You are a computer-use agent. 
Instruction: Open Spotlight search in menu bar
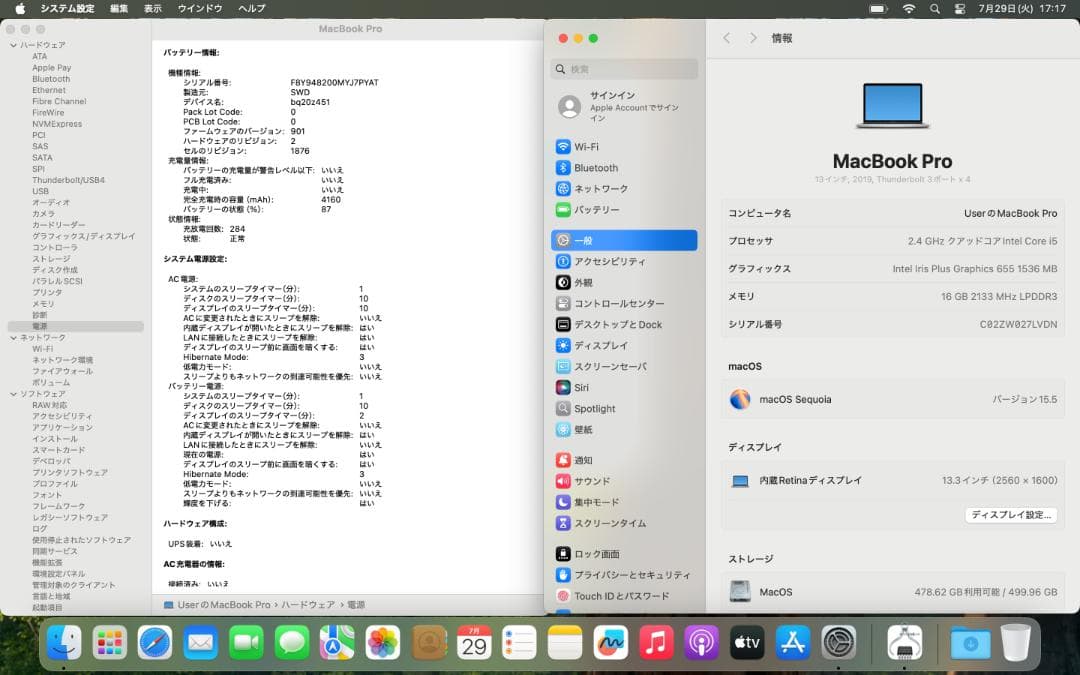pos(935,9)
